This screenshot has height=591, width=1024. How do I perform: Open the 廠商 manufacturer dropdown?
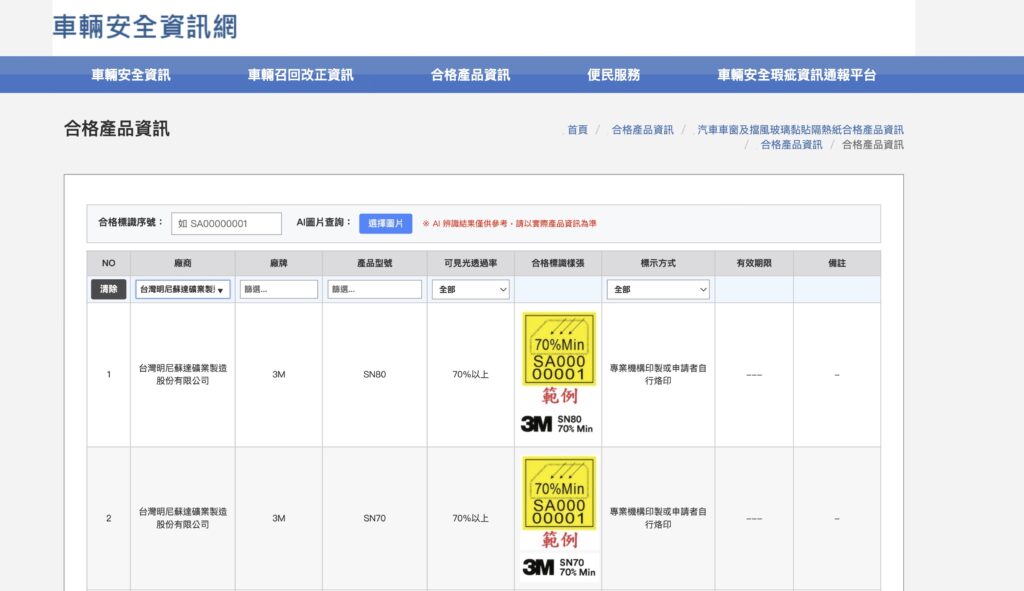point(183,289)
